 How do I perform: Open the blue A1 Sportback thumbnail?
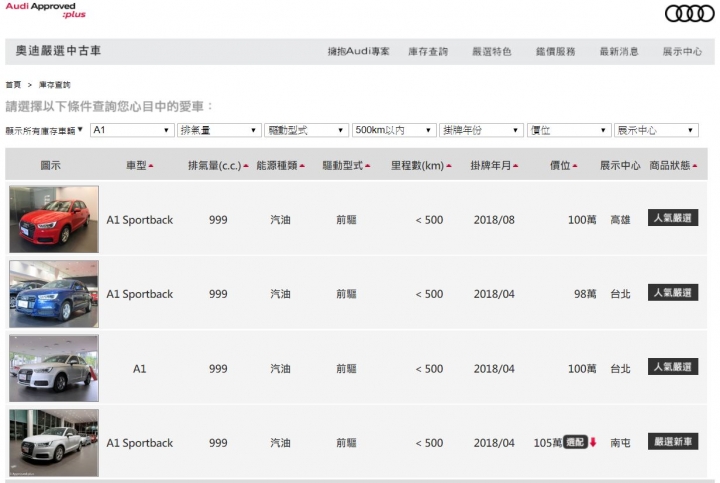(x=54, y=294)
